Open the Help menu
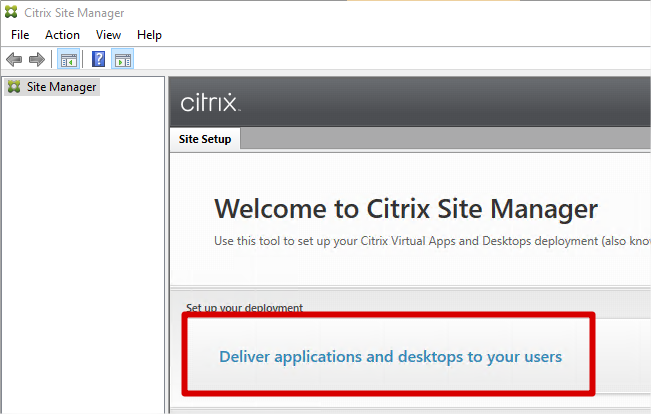Viewport: 651px width, 414px height. pyautogui.click(x=149, y=35)
